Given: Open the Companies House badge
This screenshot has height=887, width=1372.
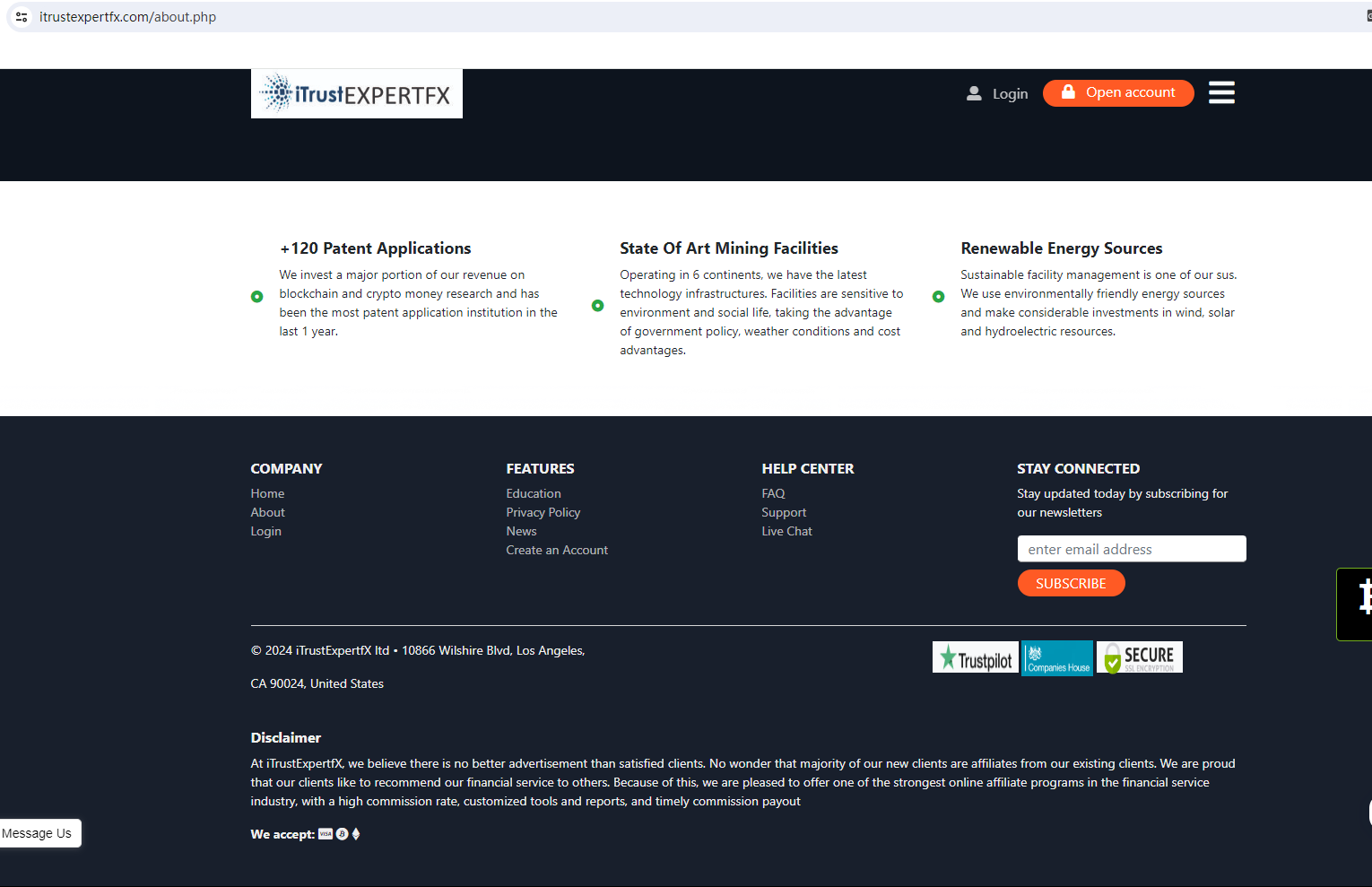Looking at the screenshot, I should 1057,658.
